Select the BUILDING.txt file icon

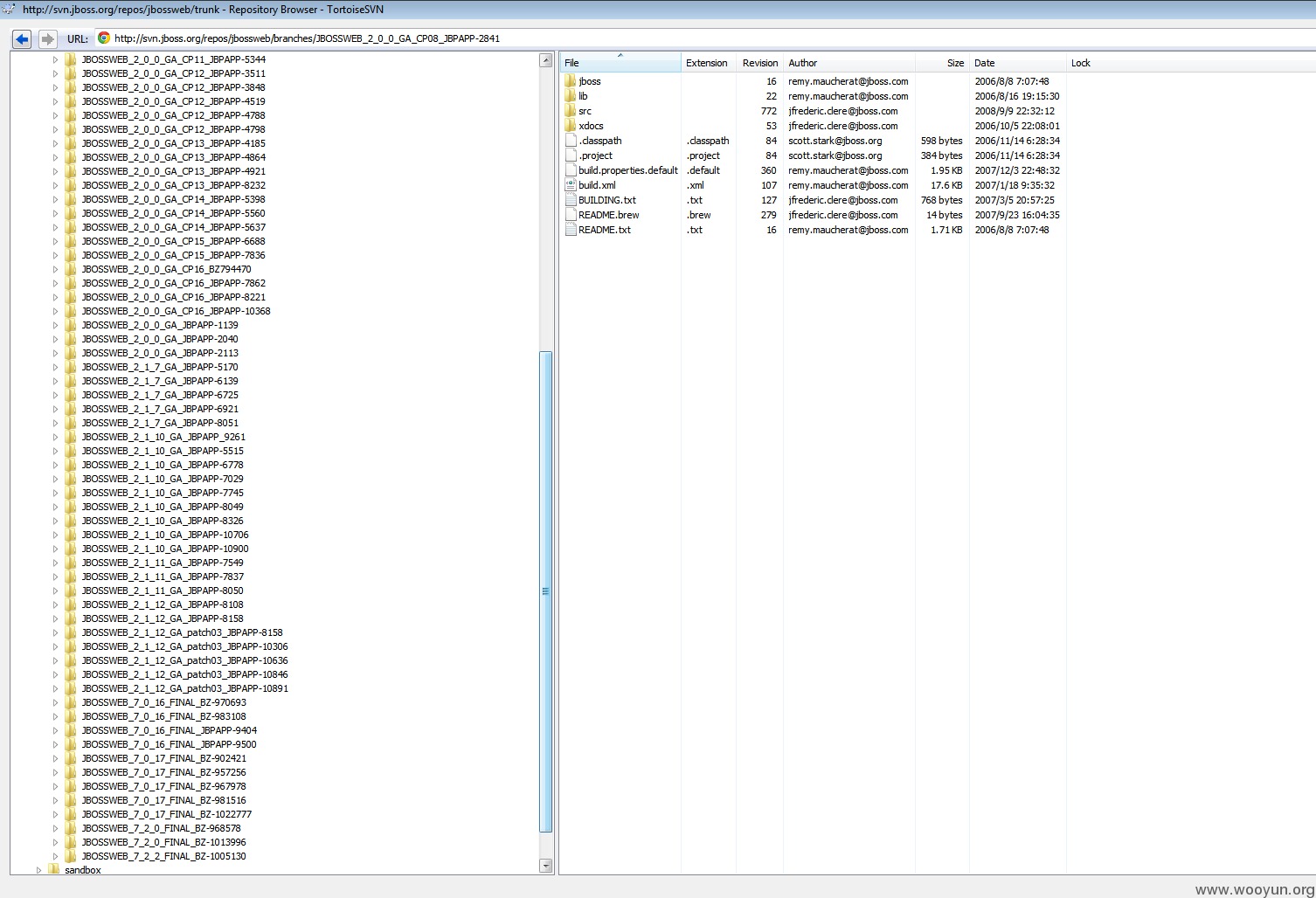(x=571, y=200)
